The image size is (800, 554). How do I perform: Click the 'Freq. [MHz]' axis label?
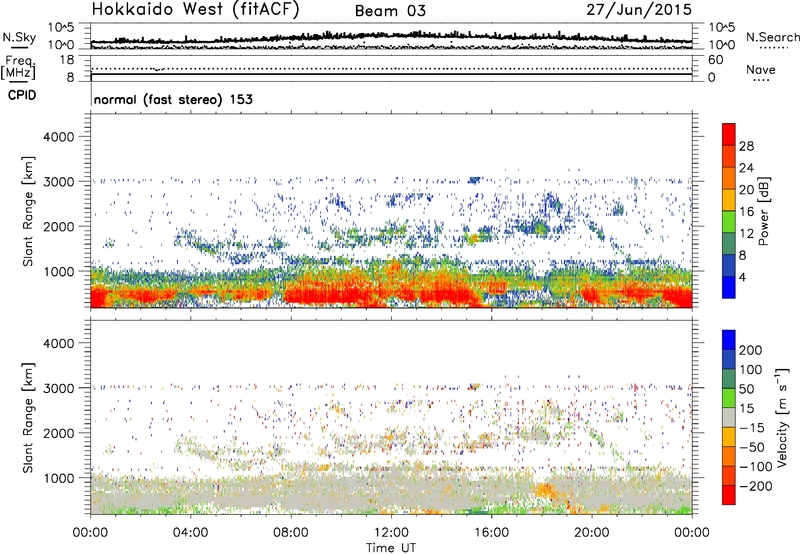[18, 68]
